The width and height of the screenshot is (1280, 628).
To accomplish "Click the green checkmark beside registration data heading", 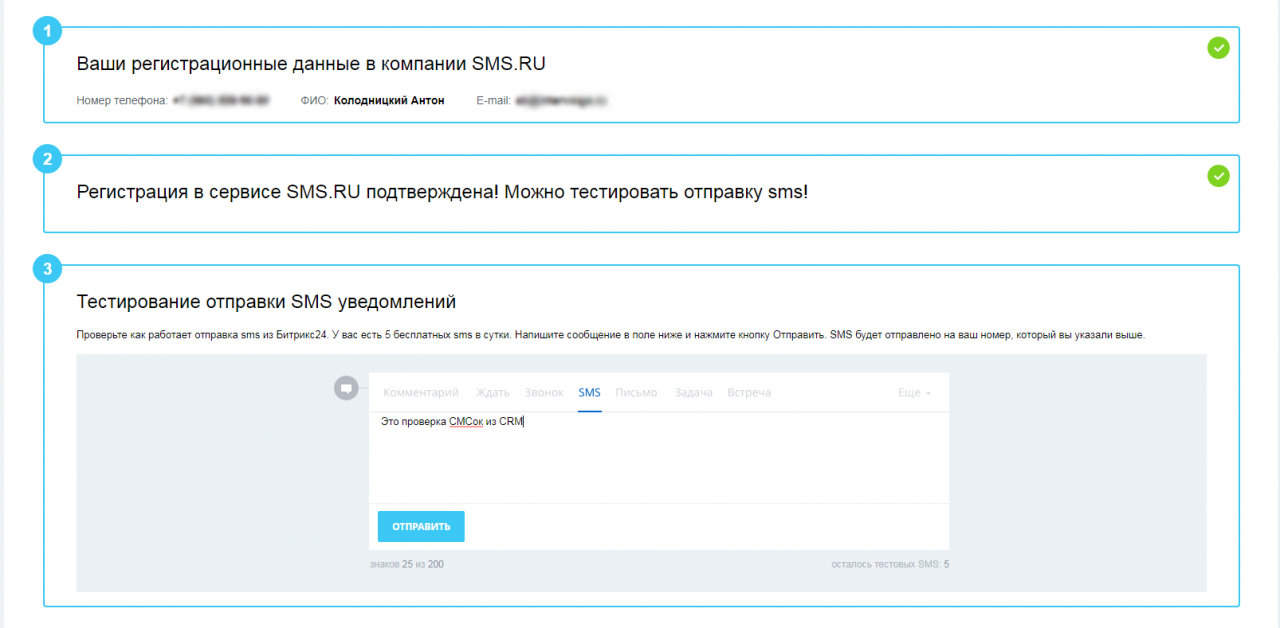I will coord(1218,47).
